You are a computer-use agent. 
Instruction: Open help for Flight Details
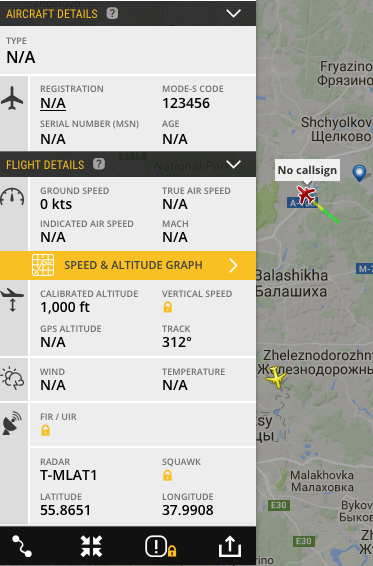(x=99, y=164)
